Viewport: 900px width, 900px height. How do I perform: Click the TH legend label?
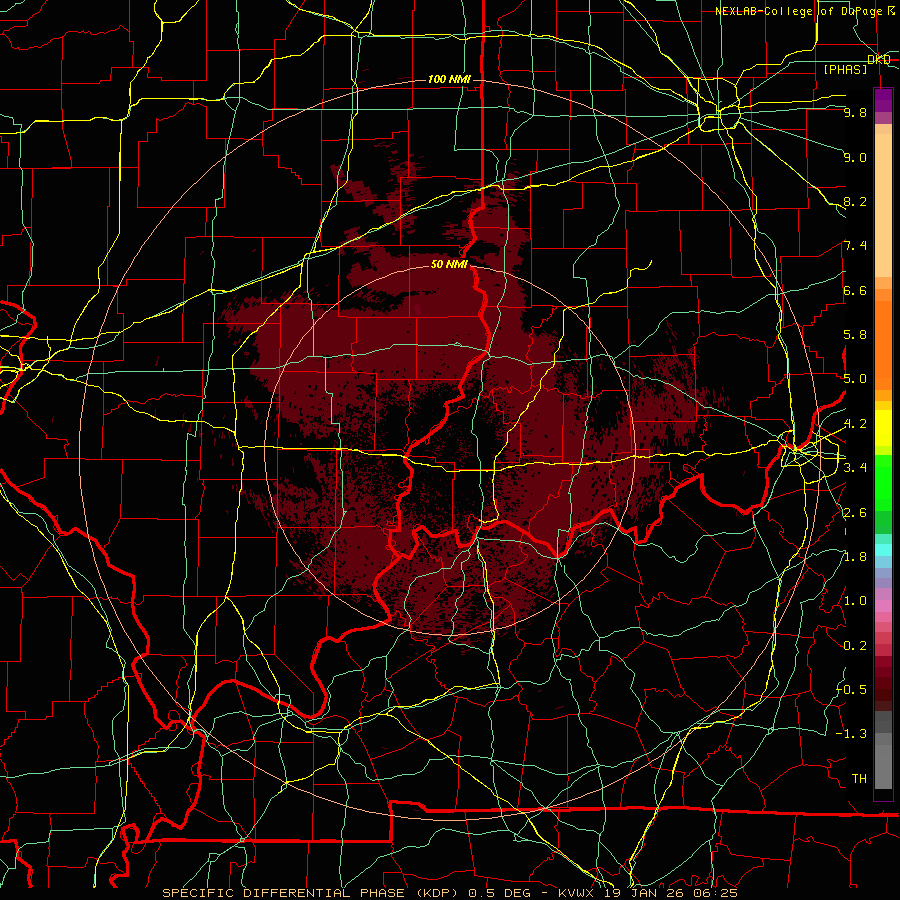[x=859, y=778]
